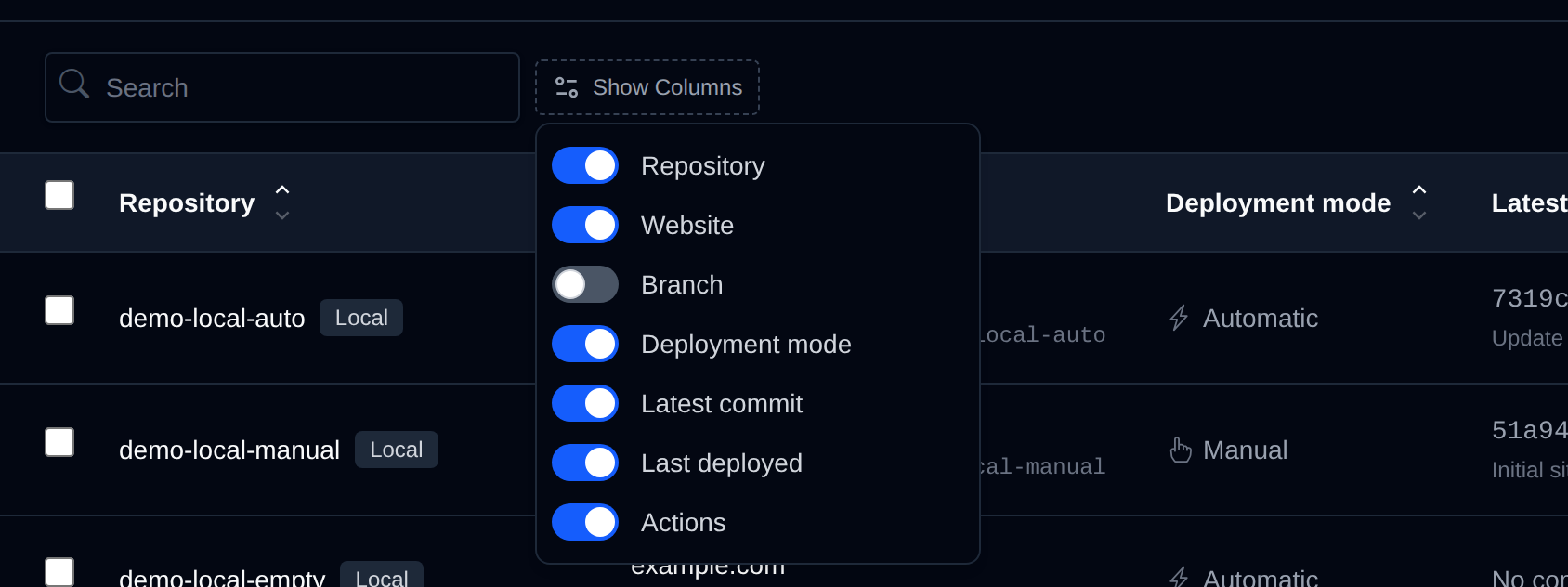The width and height of the screenshot is (1568, 587).
Task: Click the lightning icon beside Automatic for demo-local-auto
Action: pyautogui.click(x=1179, y=318)
